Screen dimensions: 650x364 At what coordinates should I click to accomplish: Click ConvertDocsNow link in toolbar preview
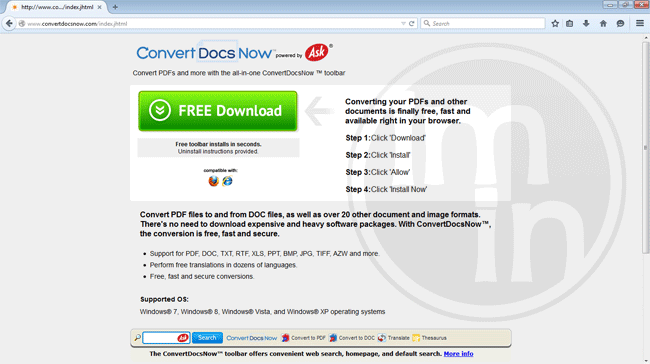pos(251,338)
